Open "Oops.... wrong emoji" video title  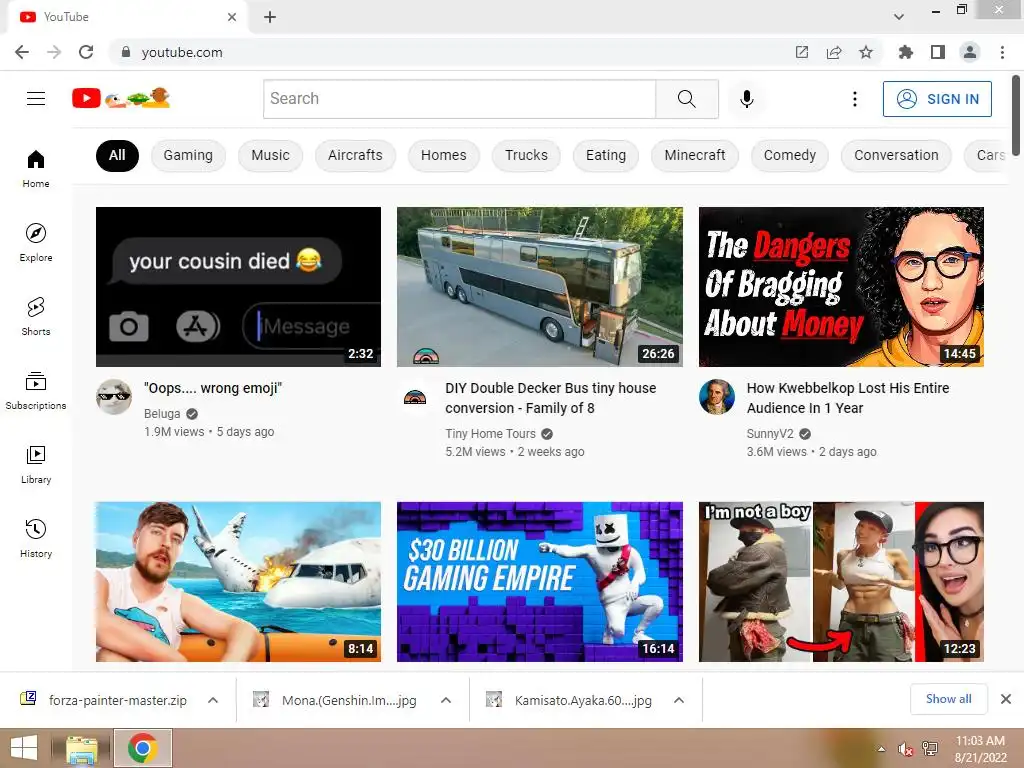click(213, 388)
